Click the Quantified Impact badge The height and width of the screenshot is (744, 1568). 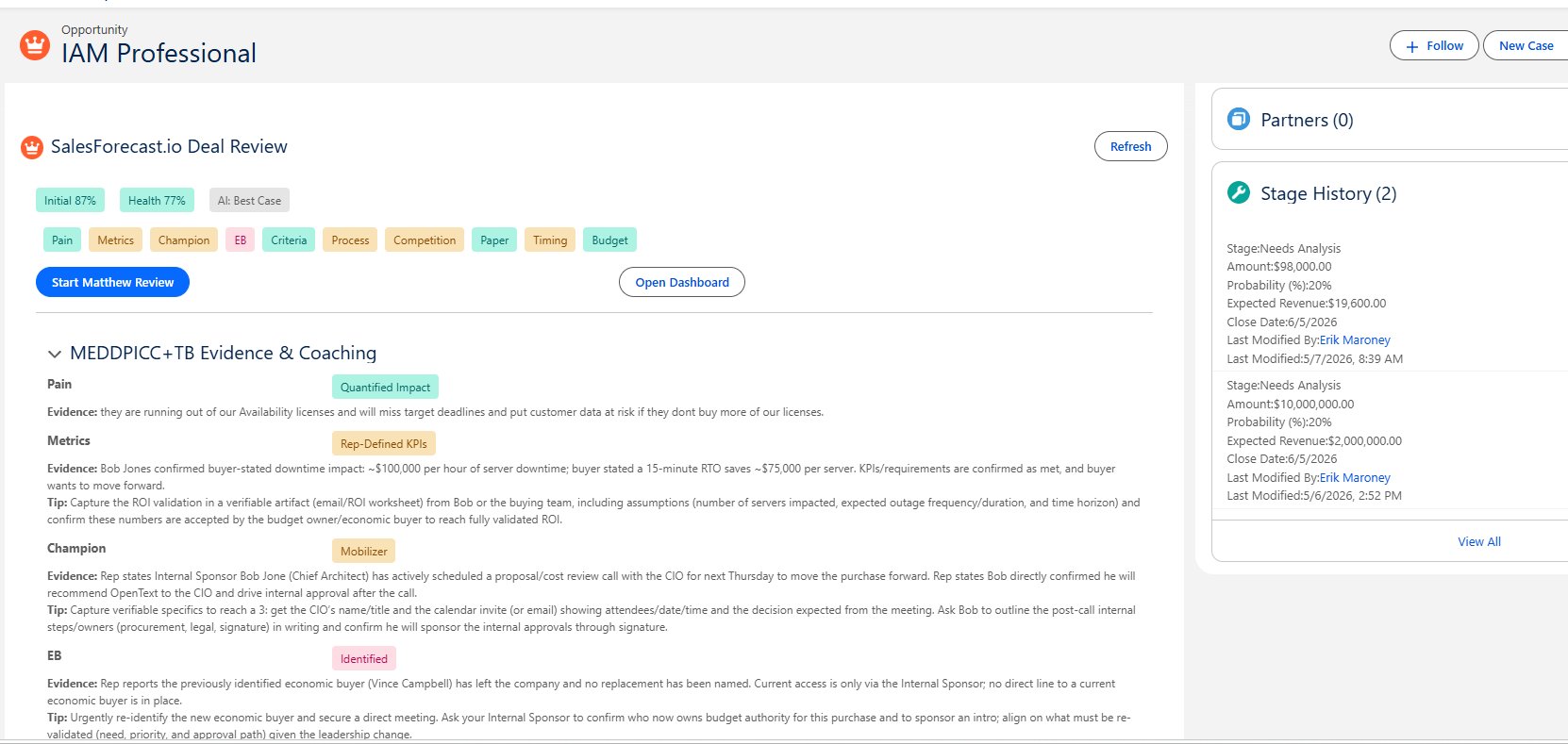tap(385, 388)
